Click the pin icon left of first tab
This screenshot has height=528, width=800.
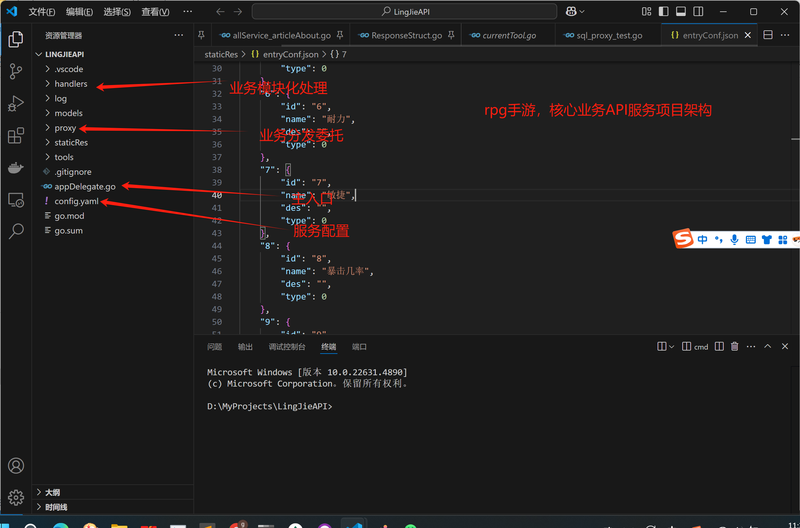coord(202,35)
